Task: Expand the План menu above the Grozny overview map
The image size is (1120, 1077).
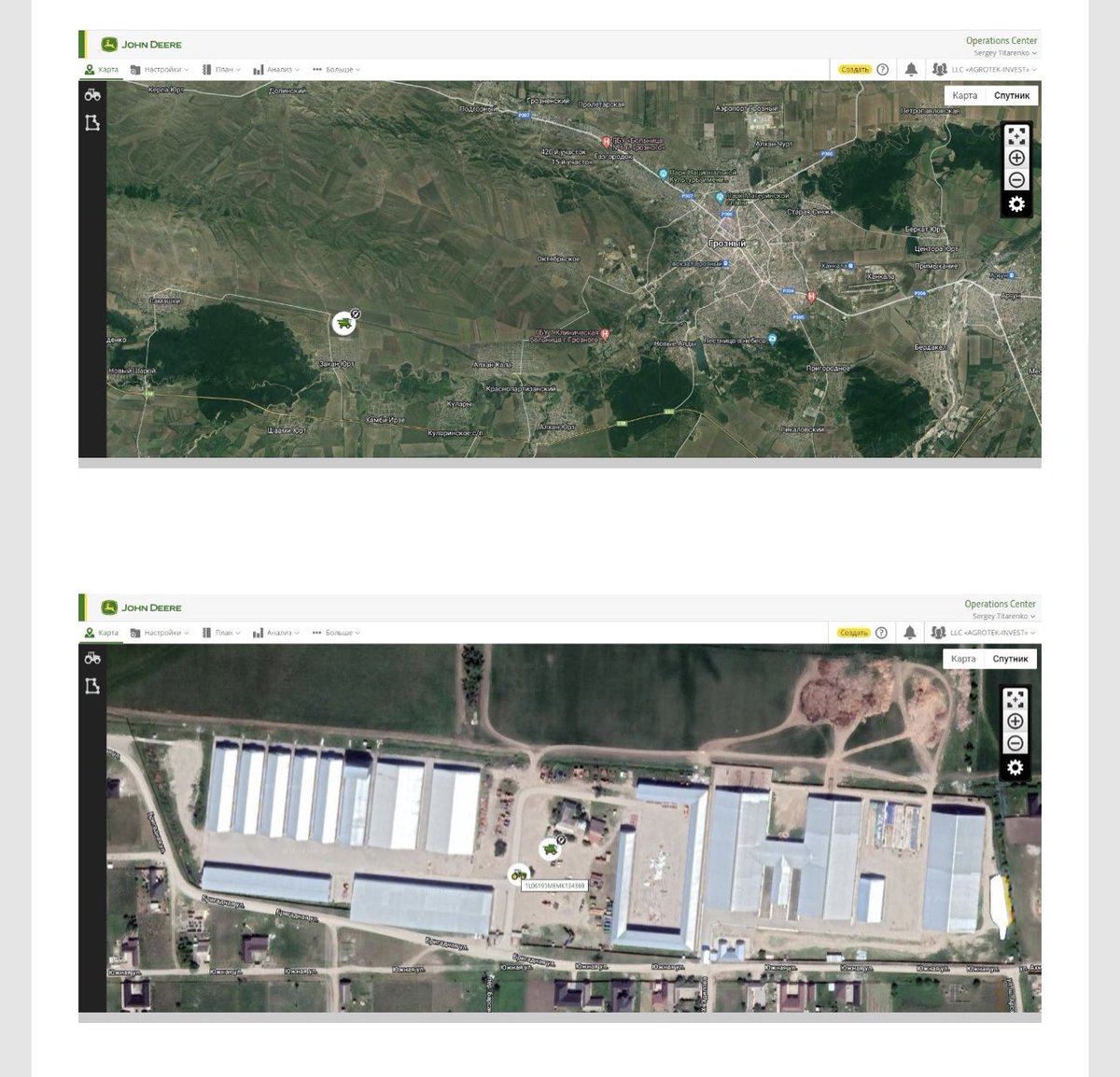Action: (x=222, y=69)
